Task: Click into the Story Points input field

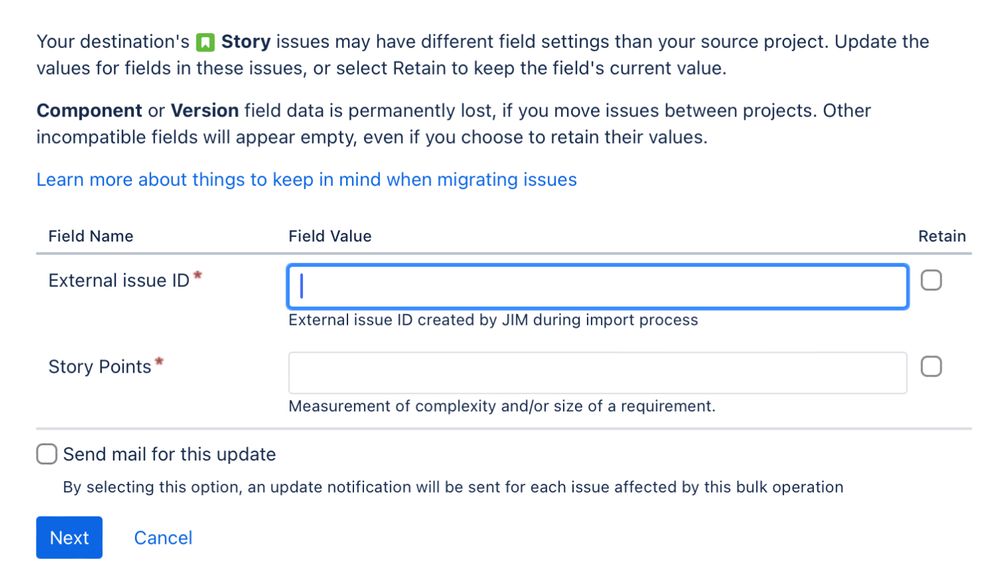Action: tap(597, 373)
